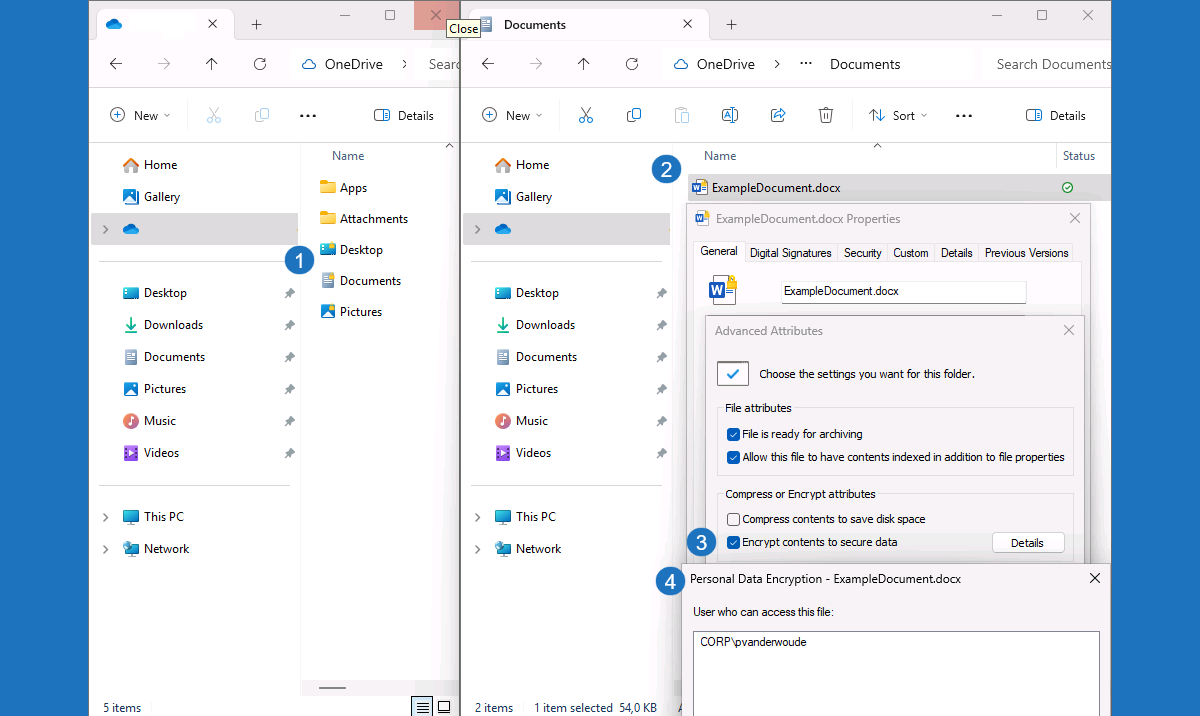This screenshot has height=716, width=1200.
Task: Click Details button next to Encrypt contents
Action: 1027,543
